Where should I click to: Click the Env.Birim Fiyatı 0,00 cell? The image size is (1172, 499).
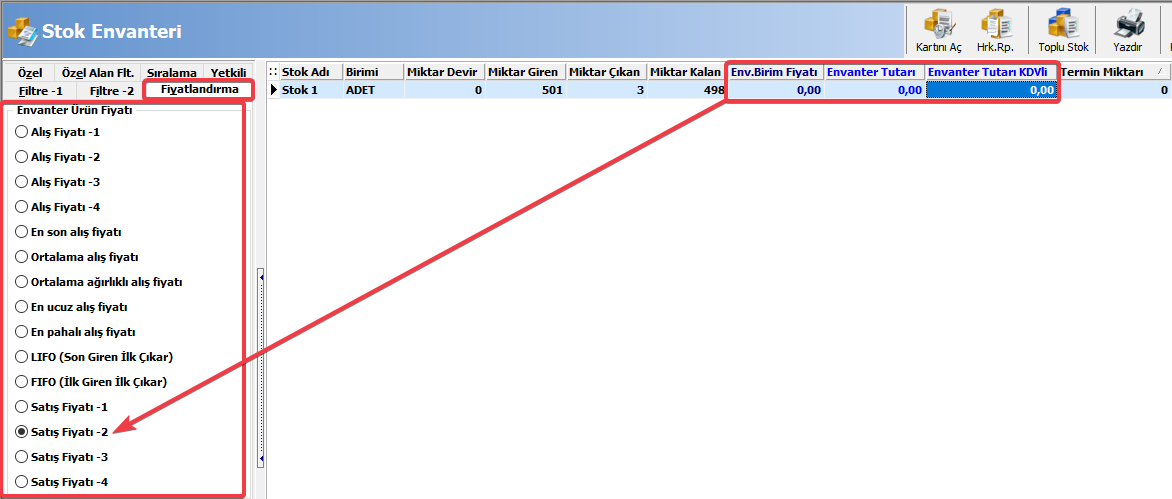click(x=775, y=90)
